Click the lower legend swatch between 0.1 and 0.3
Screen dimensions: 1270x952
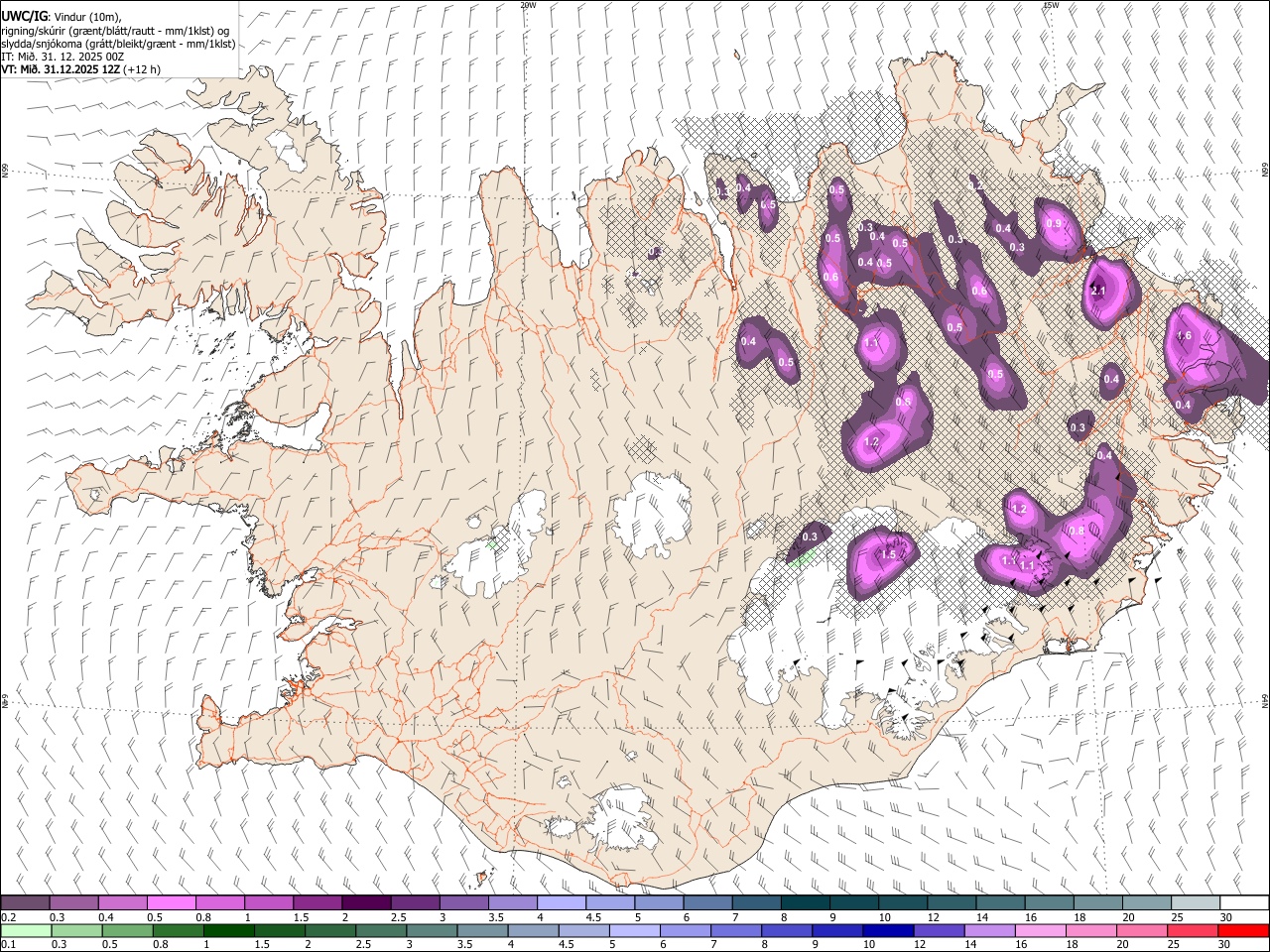pos(26,931)
